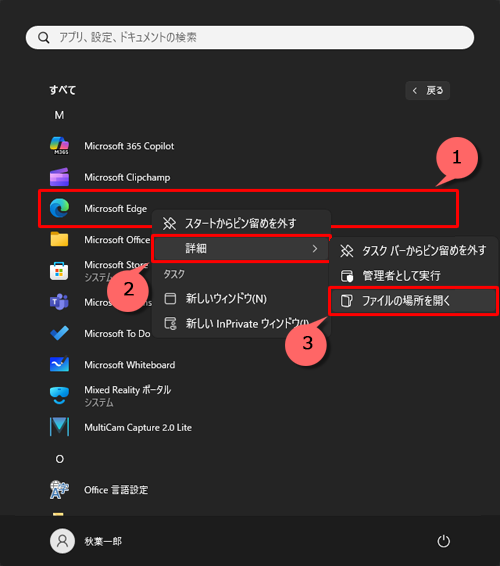500x566 pixels.
Task: Click the window icon beside 新しいウィンドウ(N)
Action: [170, 299]
